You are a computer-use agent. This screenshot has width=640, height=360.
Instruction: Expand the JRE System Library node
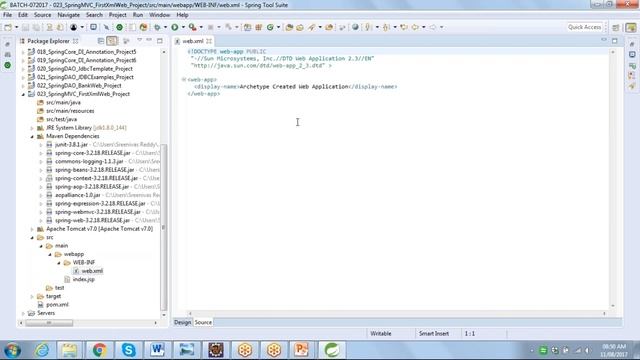click(x=32, y=128)
